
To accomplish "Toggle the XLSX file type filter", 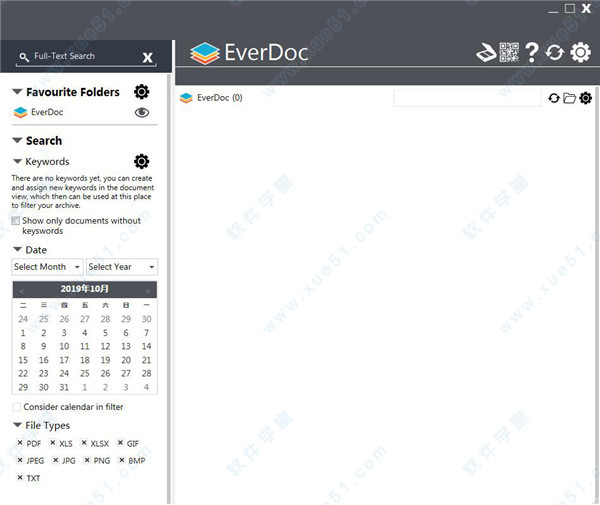I will [x=84, y=443].
